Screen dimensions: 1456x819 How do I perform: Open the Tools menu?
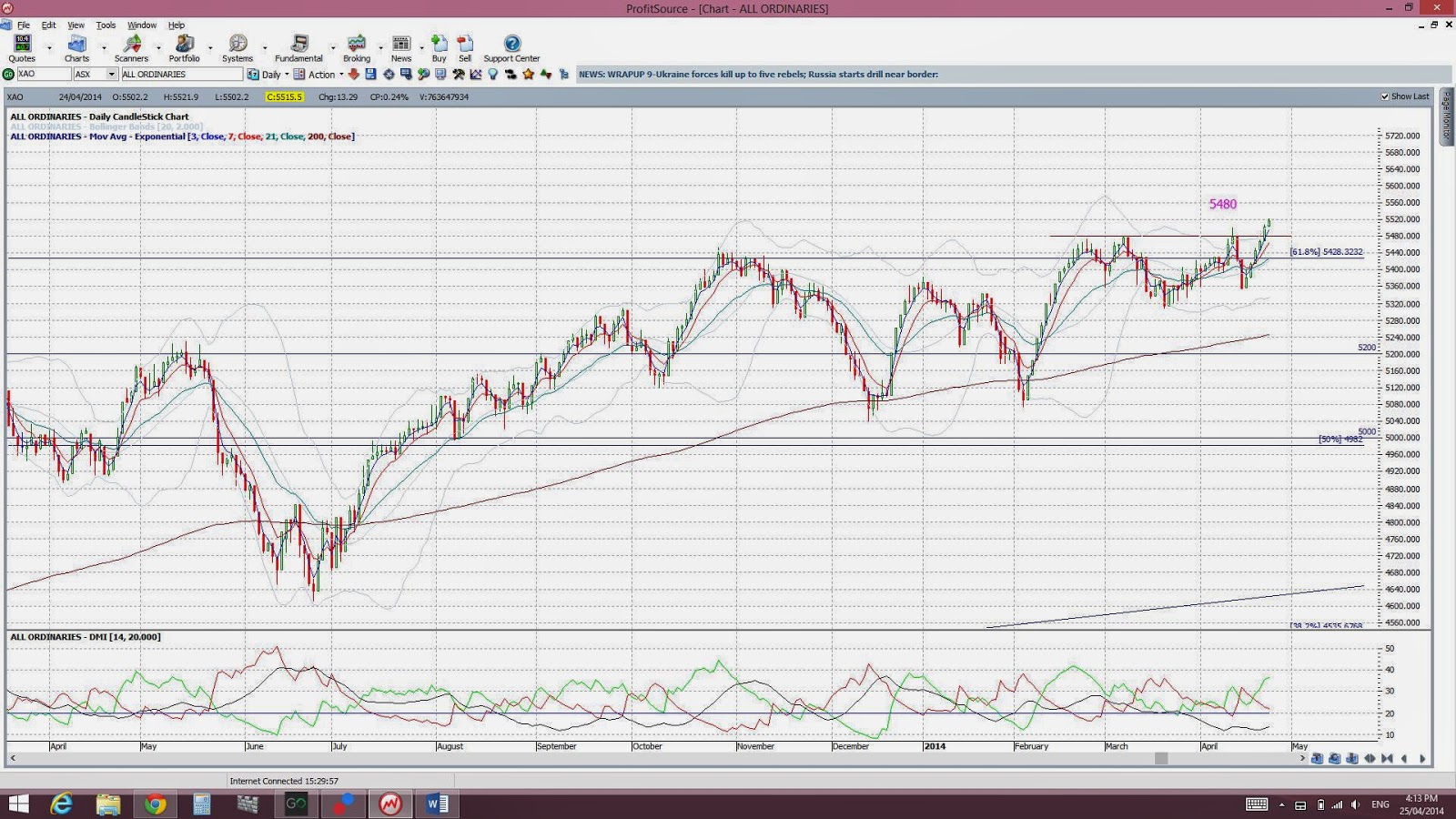[106, 25]
